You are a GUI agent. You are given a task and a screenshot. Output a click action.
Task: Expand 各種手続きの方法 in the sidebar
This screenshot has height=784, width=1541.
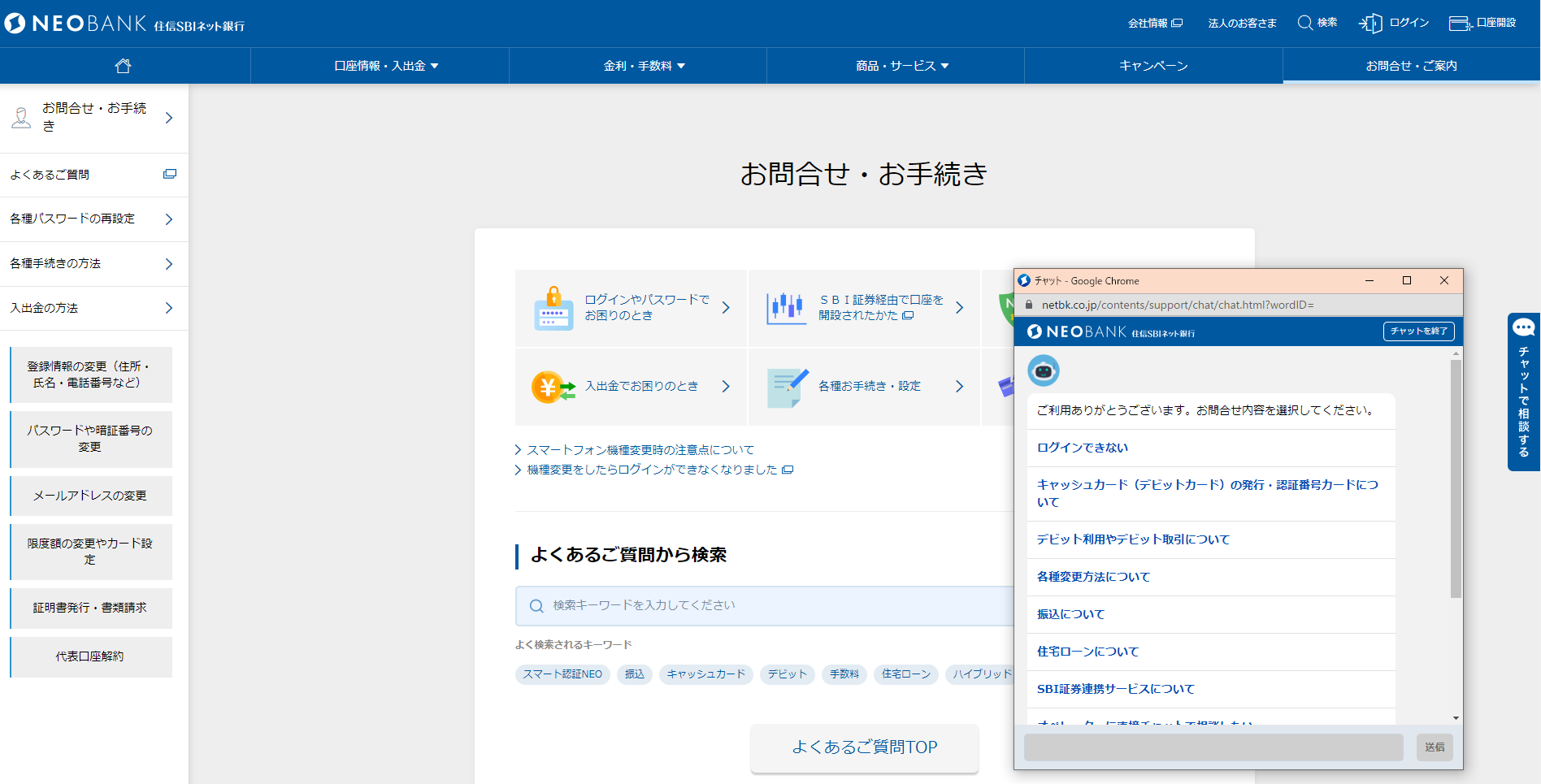point(94,264)
